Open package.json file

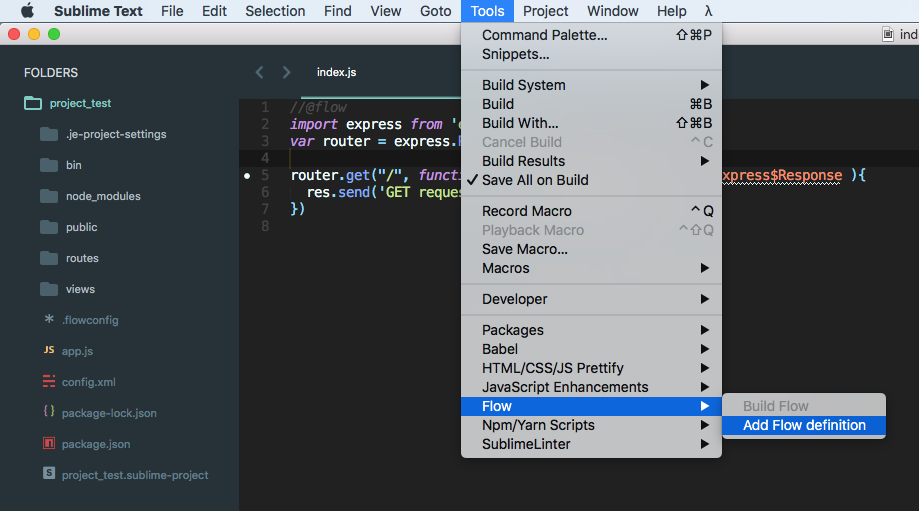point(96,444)
